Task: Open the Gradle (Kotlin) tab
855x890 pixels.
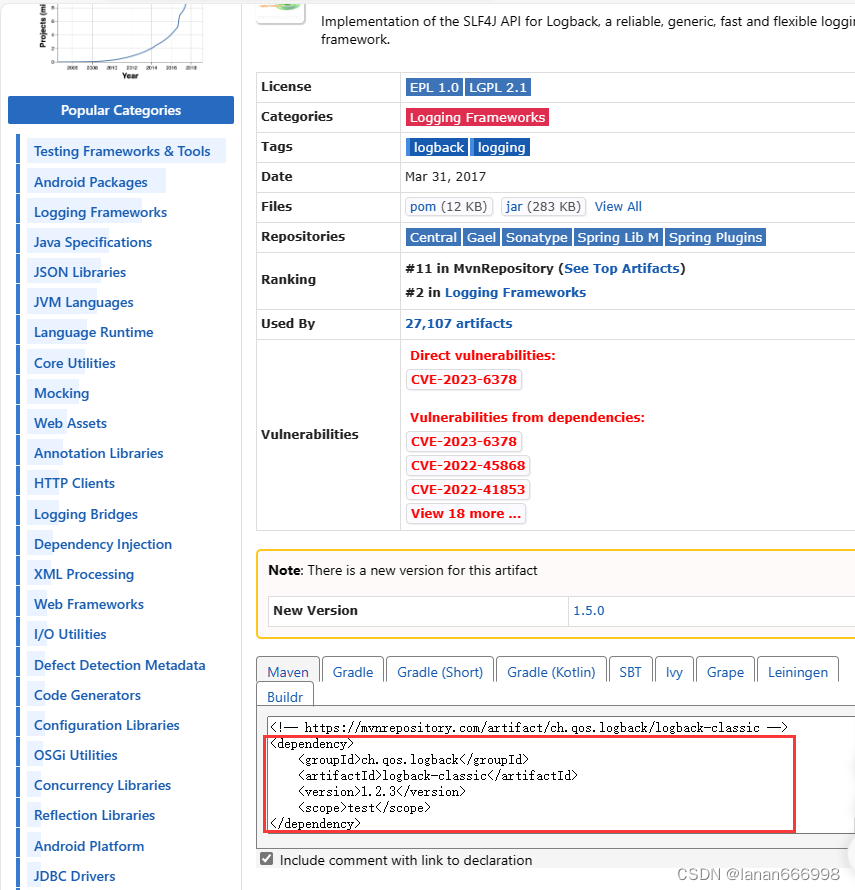Action: click(x=551, y=672)
